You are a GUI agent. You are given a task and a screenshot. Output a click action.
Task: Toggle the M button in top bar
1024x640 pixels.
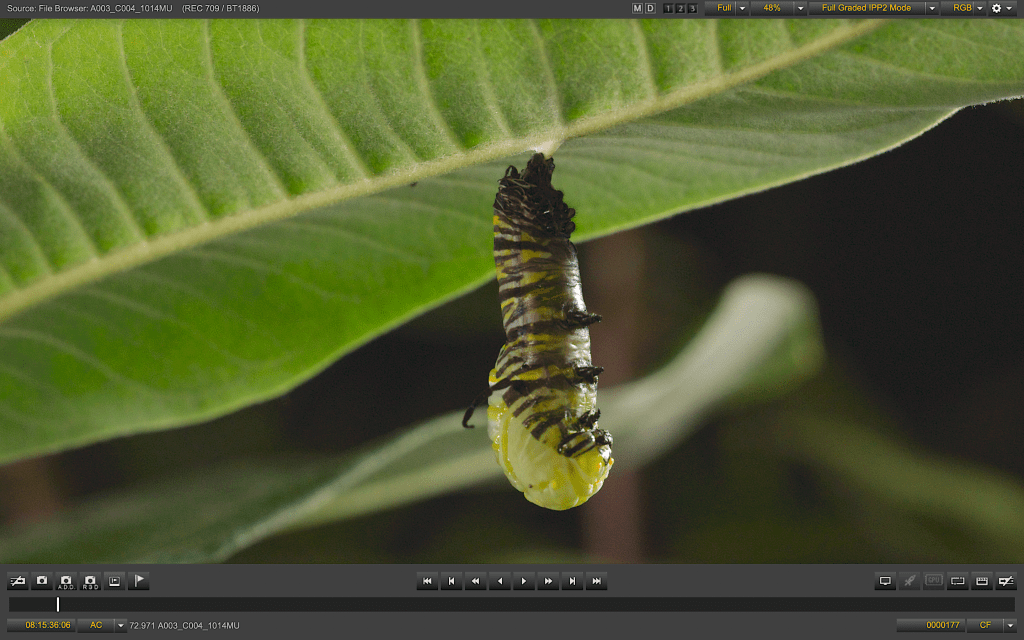tap(638, 8)
